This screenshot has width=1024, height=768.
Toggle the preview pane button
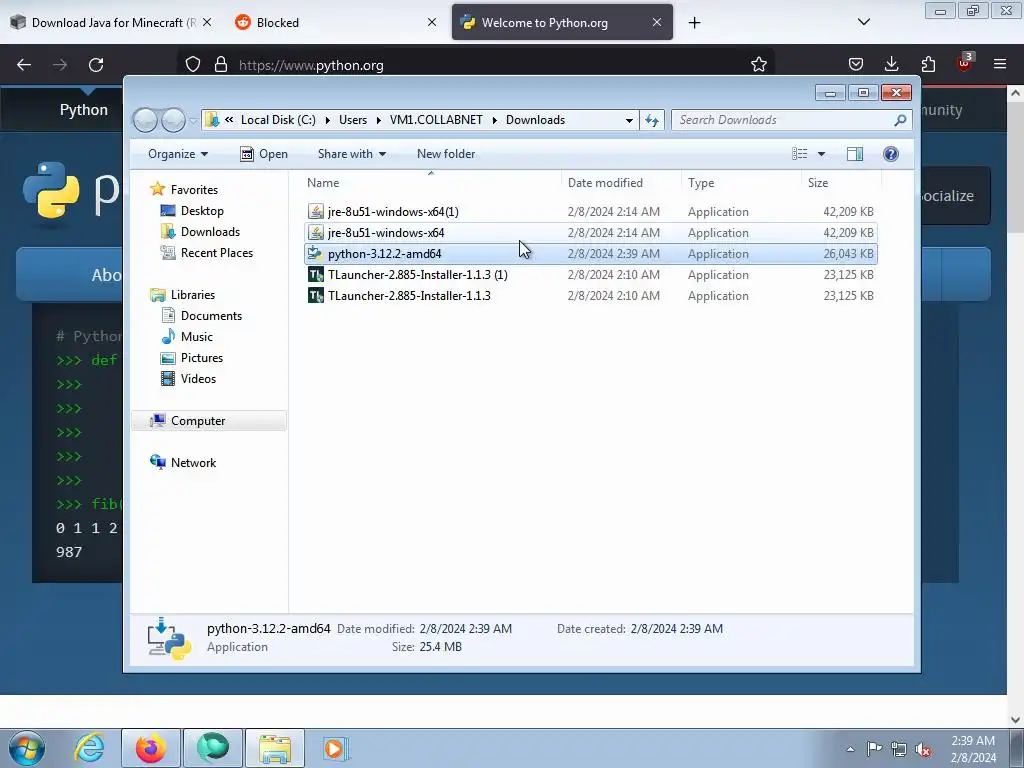(855, 154)
